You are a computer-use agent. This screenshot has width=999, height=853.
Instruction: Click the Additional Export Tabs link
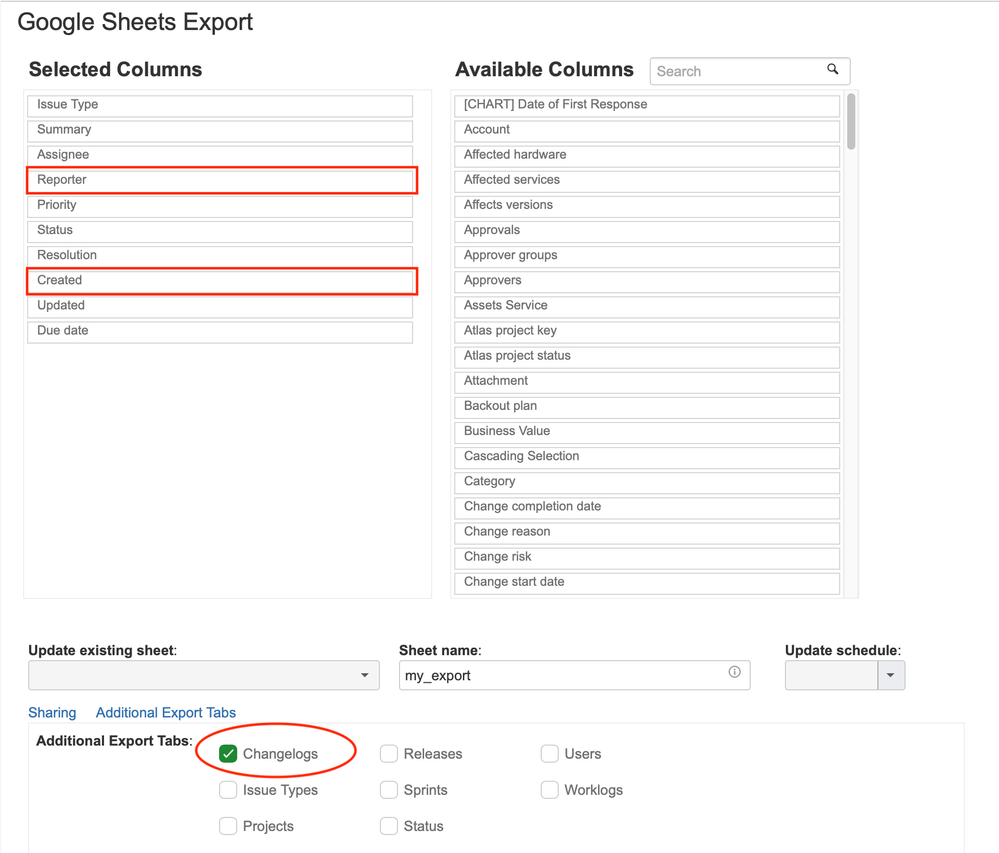[166, 713]
